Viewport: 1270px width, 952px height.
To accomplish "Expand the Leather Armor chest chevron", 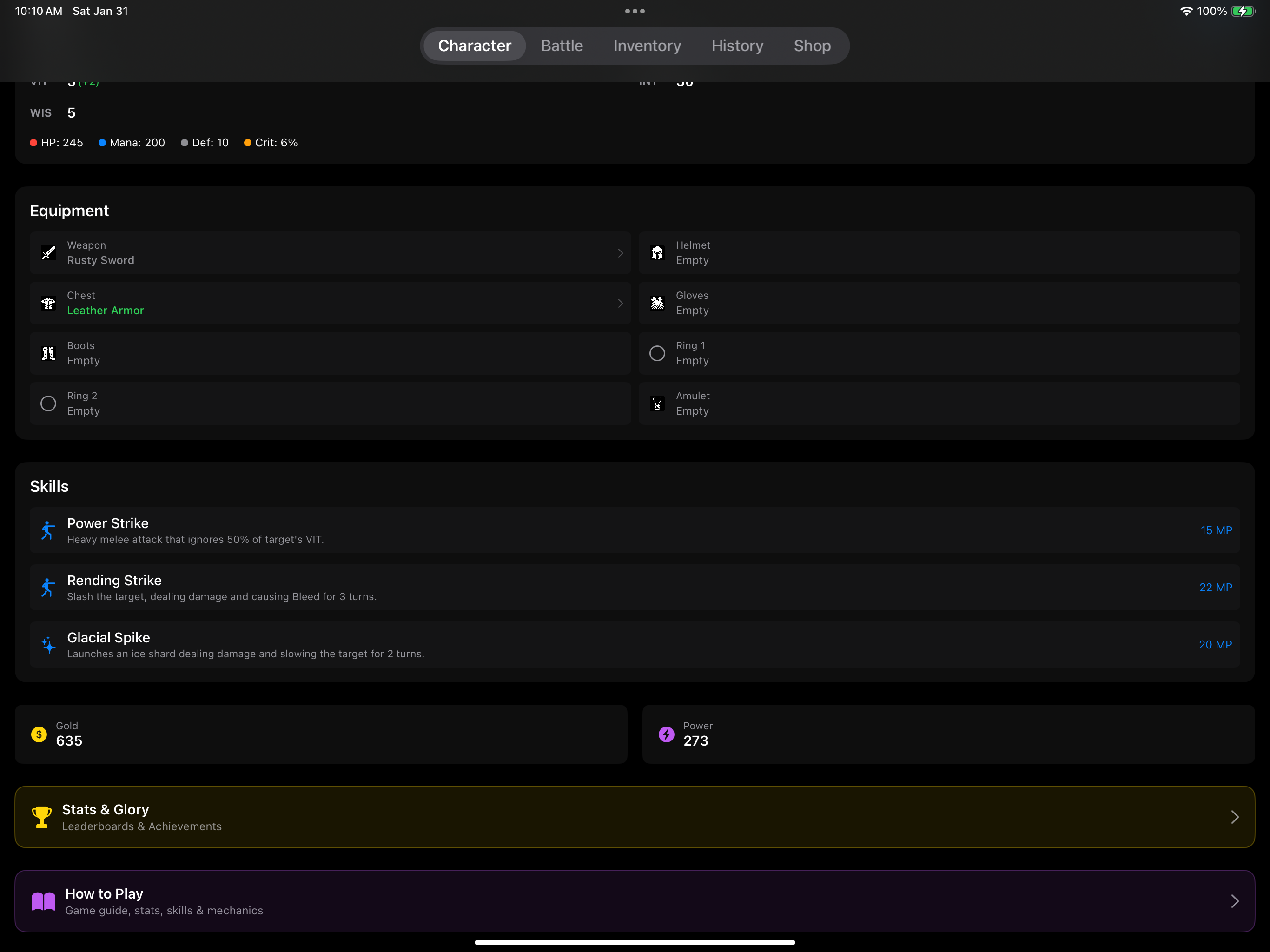I will [x=620, y=303].
